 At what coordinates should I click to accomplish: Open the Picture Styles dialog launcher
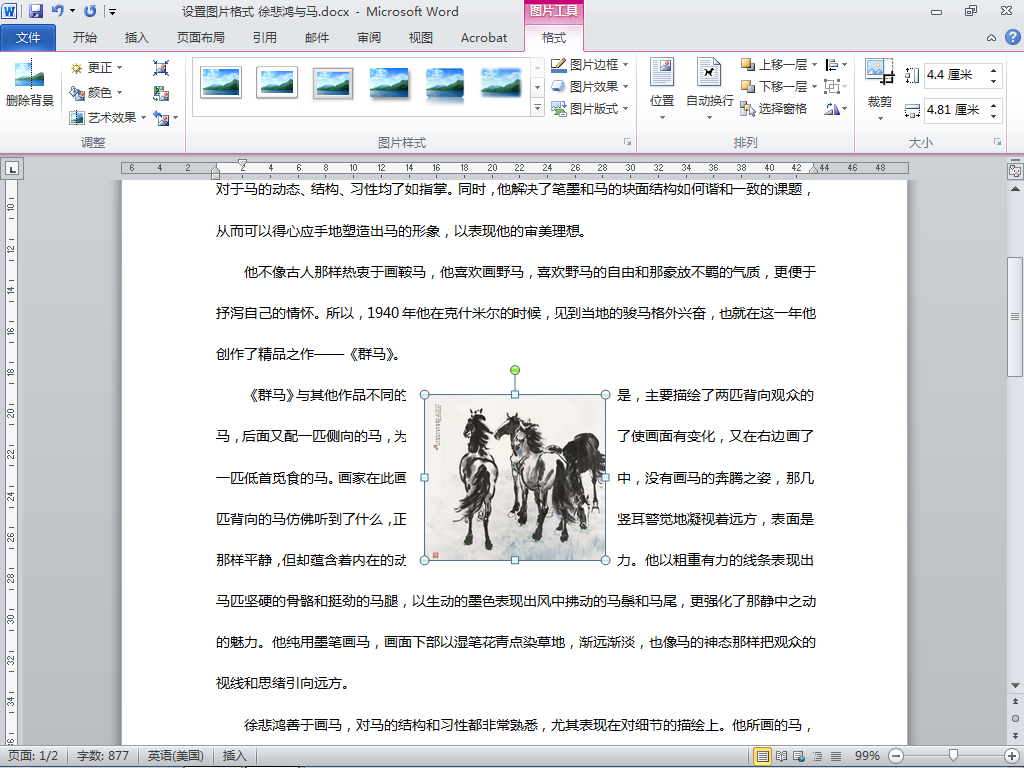tap(628, 142)
